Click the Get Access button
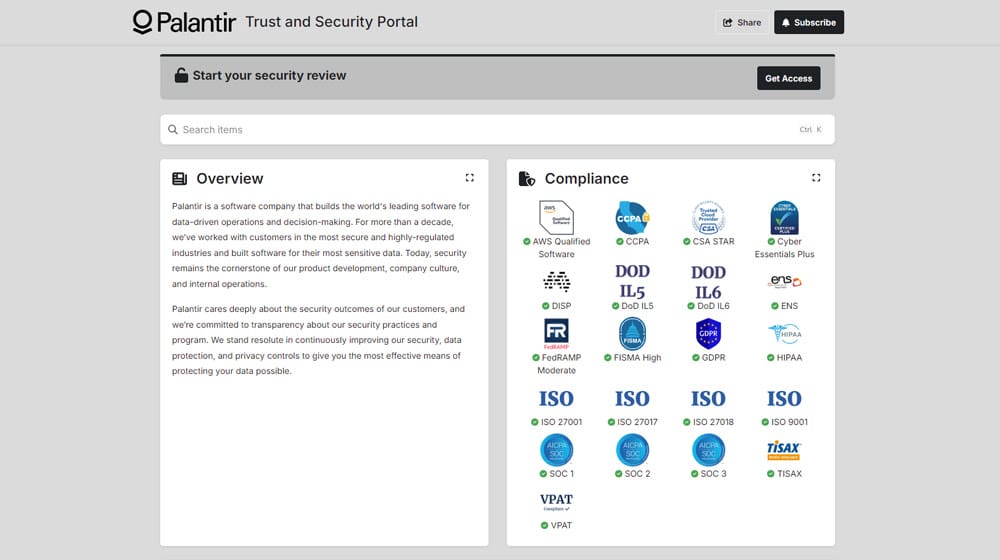This screenshot has height=560, width=1000. 788,78
